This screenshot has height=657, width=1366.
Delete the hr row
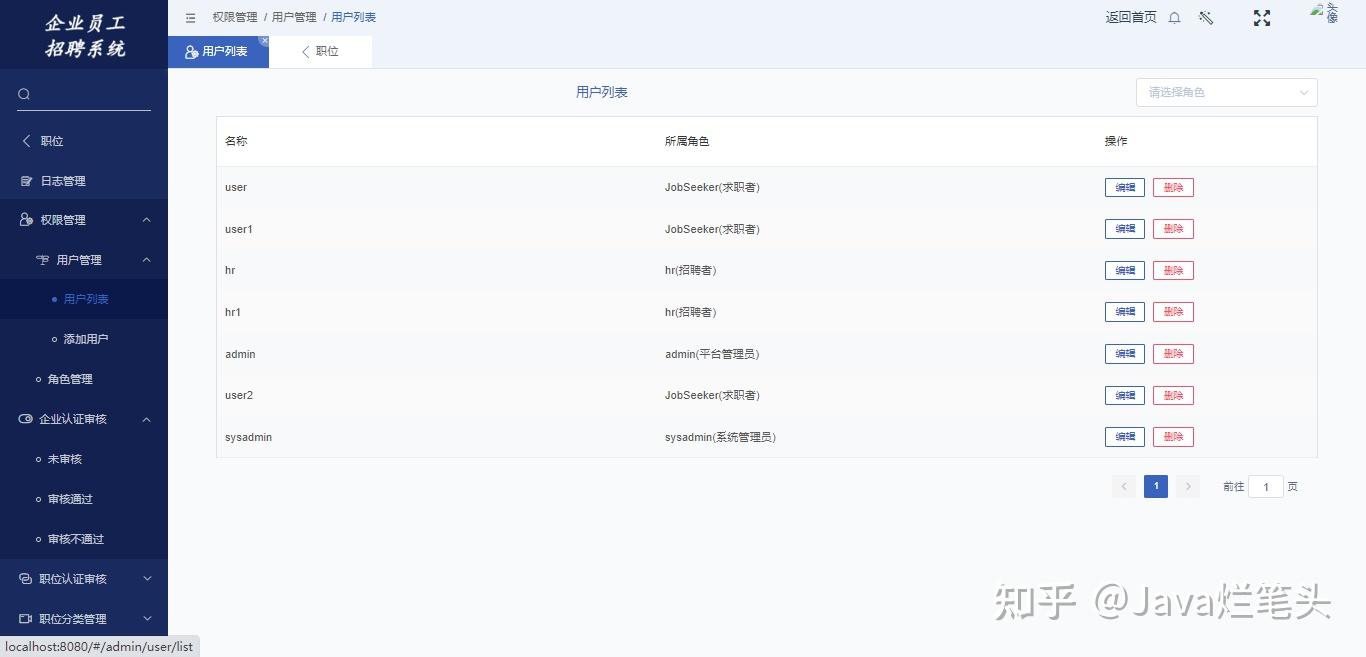point(1173,270)
